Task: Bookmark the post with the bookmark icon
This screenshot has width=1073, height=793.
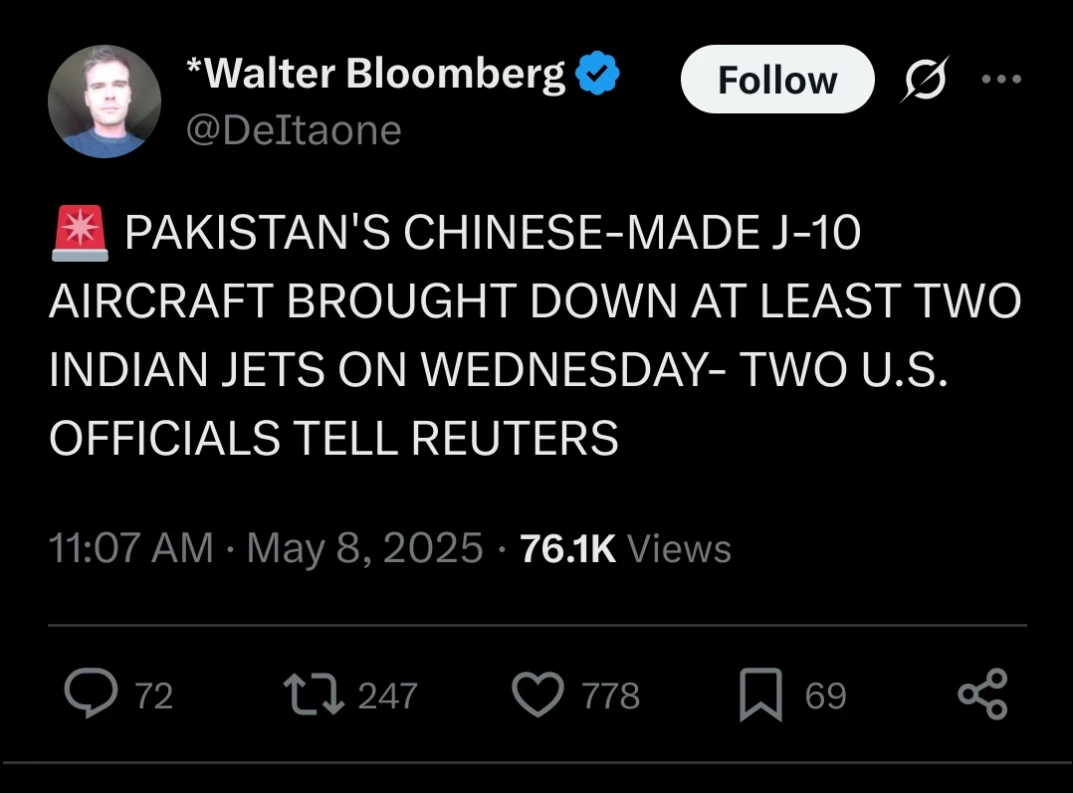Action: coord(760,696)
